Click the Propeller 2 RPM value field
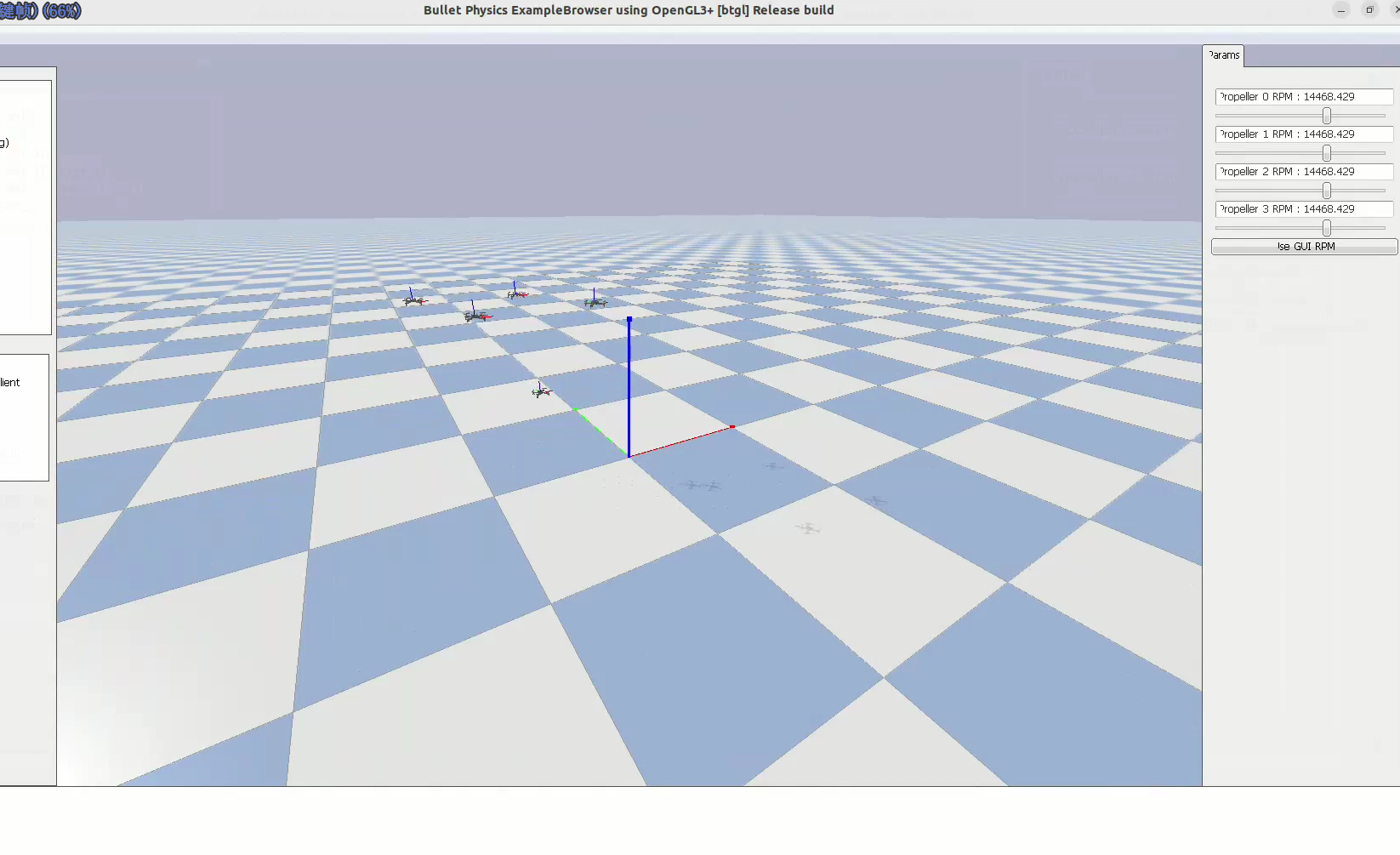The image size is (1400, 855). pyautogui.click(x=1304, y=172)
